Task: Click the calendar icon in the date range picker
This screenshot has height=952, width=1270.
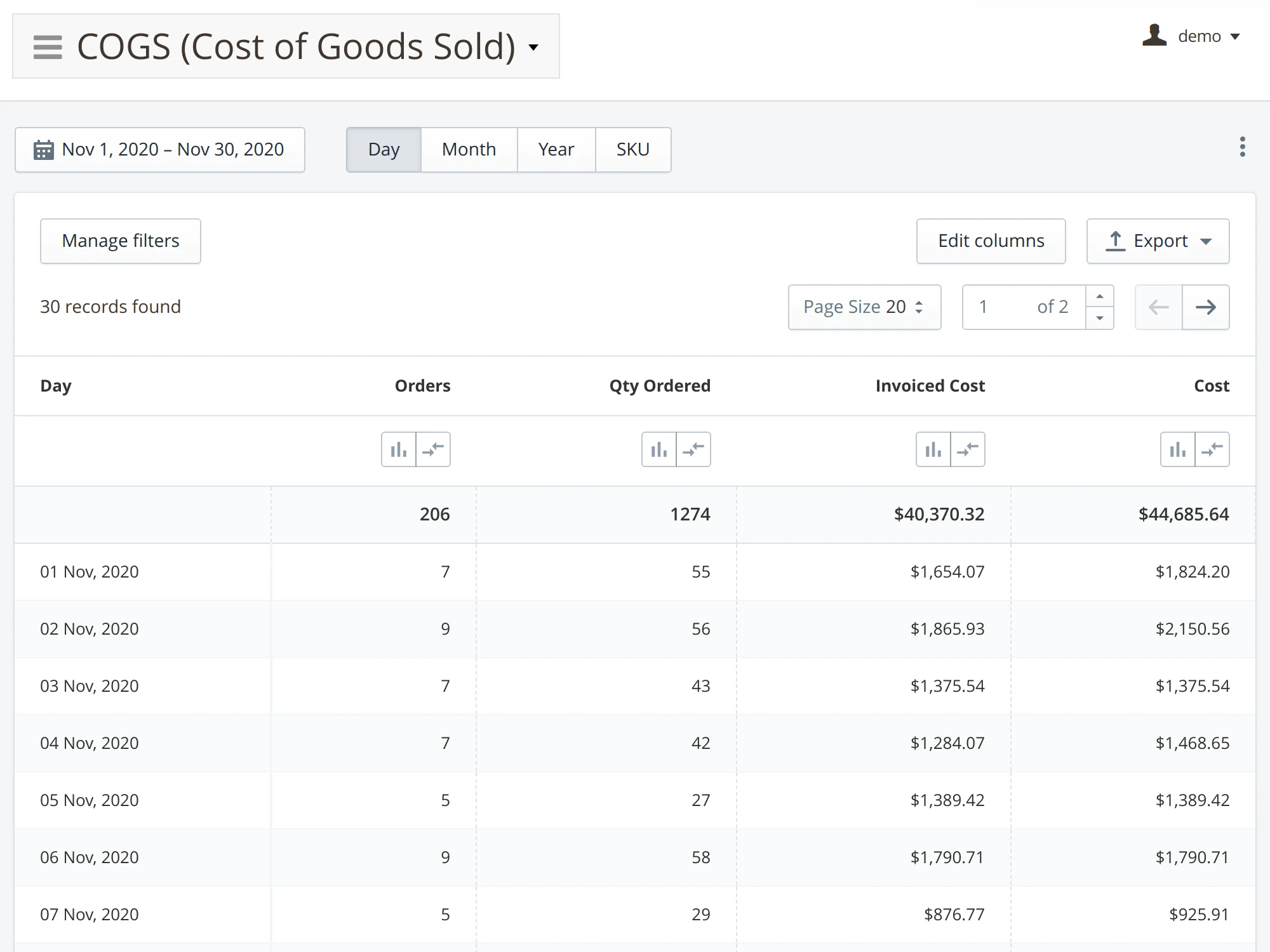Action: [43, 150]
